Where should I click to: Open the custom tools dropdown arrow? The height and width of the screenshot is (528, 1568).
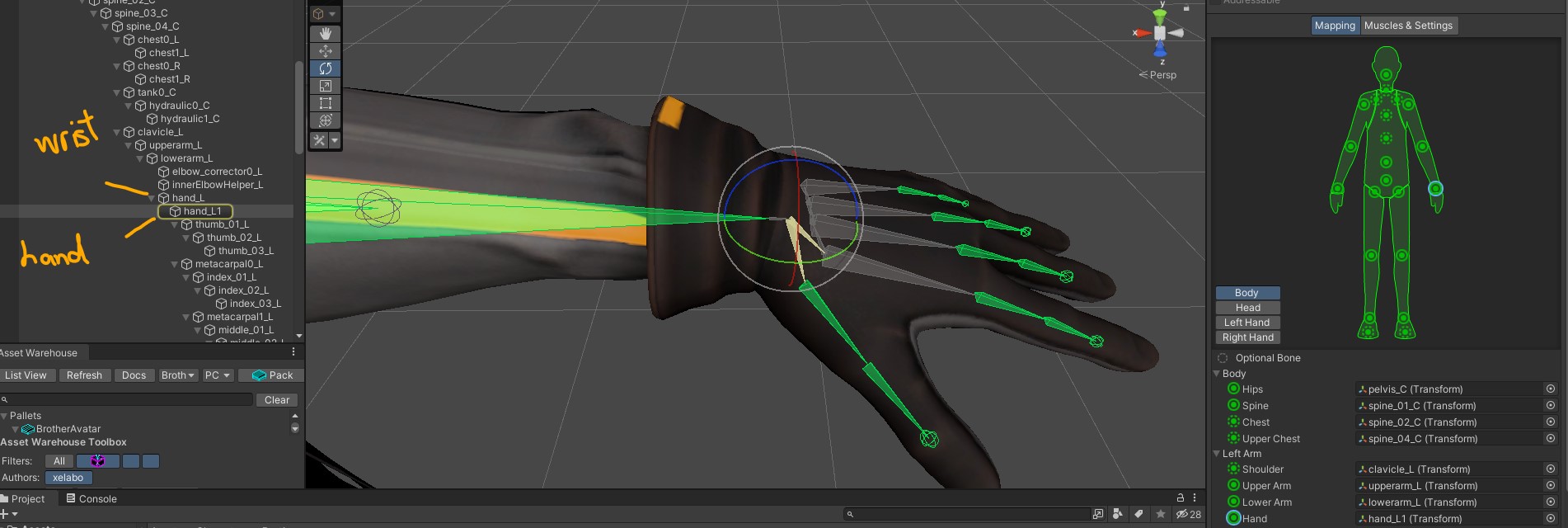[x=335, y=141]
